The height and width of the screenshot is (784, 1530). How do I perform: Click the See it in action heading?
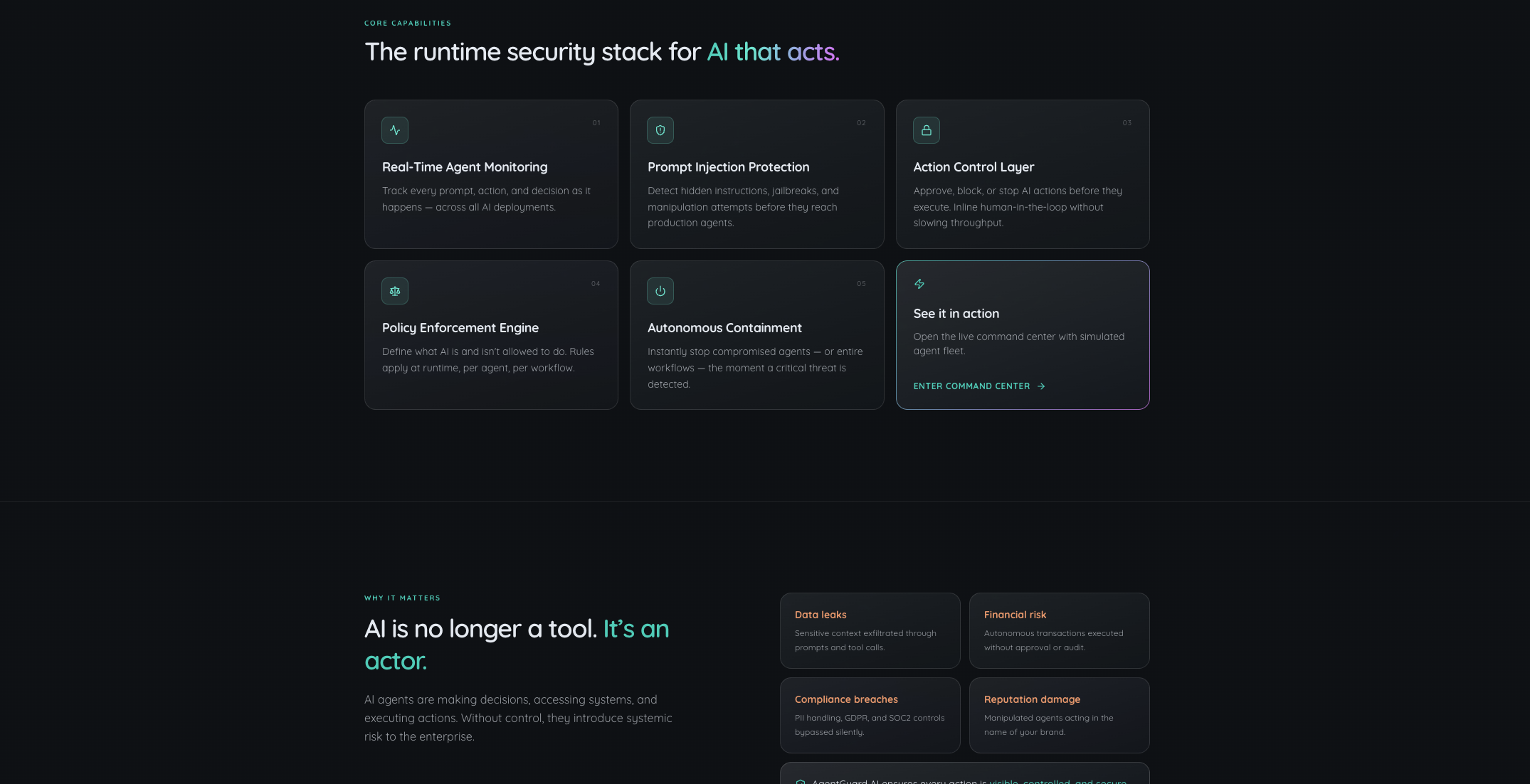(x=956, y=314)
